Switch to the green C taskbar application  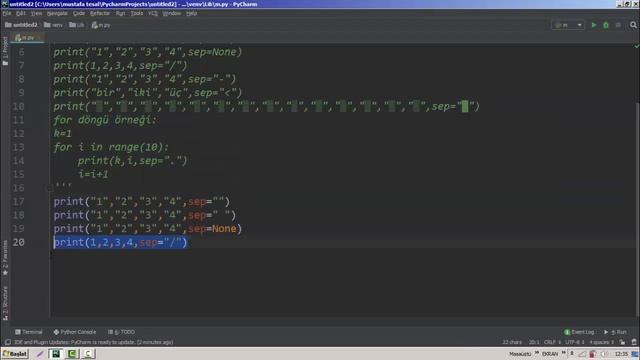pyautogui.click(x=72, y=353)
